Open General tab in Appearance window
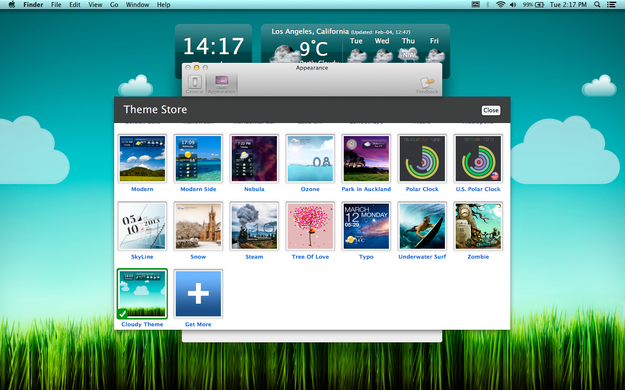Image resolution: width=625 pixels, height=390 pixels. (x=195, y=84)
